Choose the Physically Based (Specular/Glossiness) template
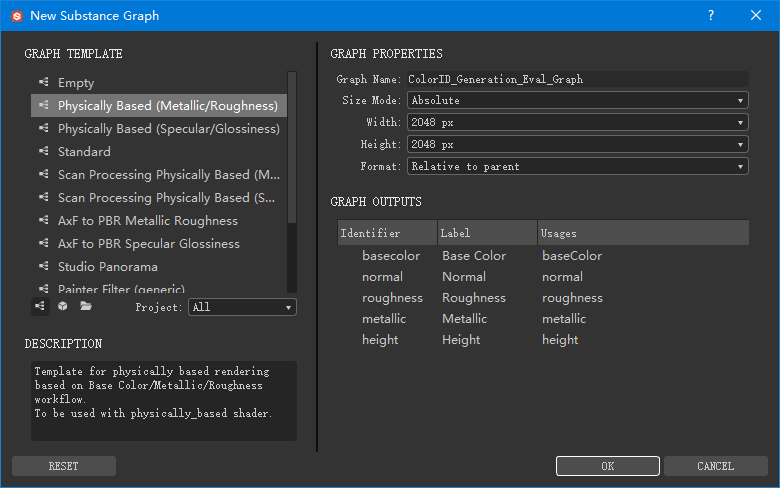The height and width of the screenshot is (488, 780). click(168, 129)
